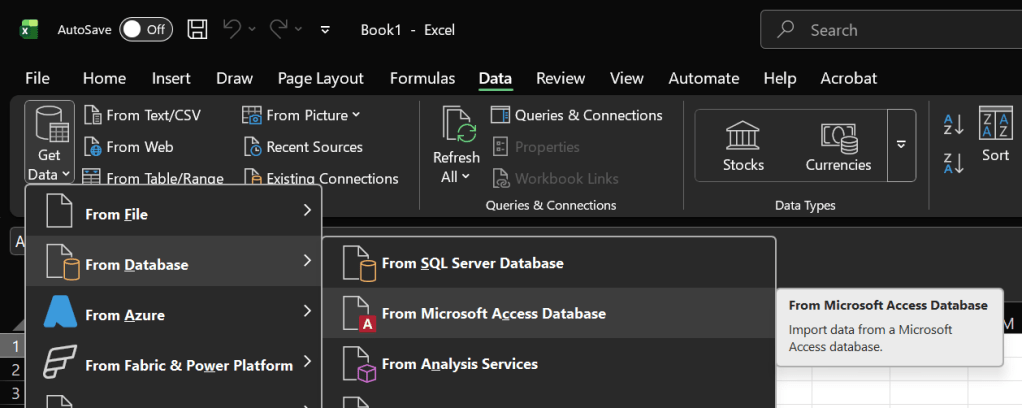Open the Sort dialog button

tap(995, 135)
